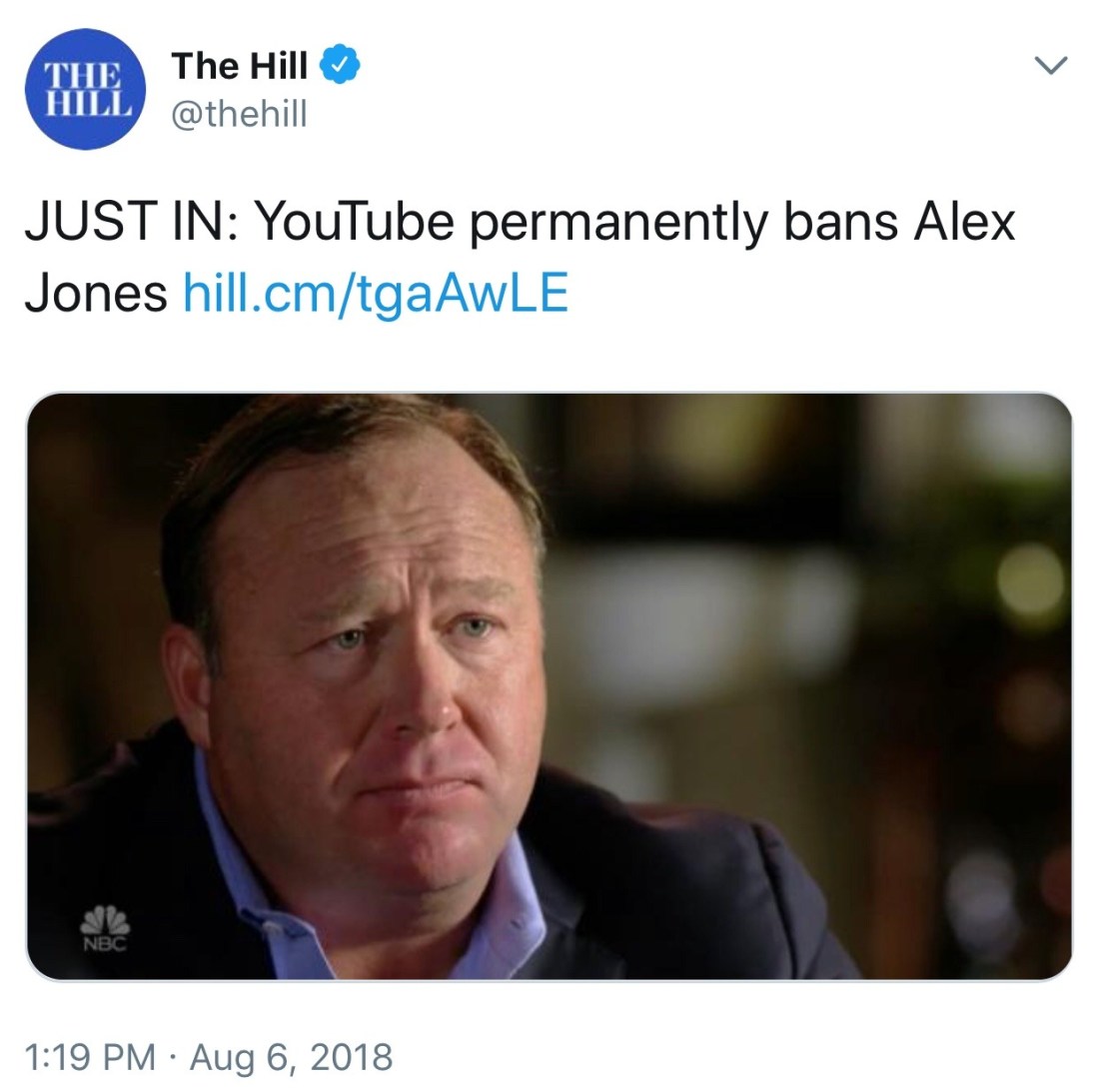Click the word "permanently" in the tweet
The image size is (1099, 1092).
(x=618, y=224)
